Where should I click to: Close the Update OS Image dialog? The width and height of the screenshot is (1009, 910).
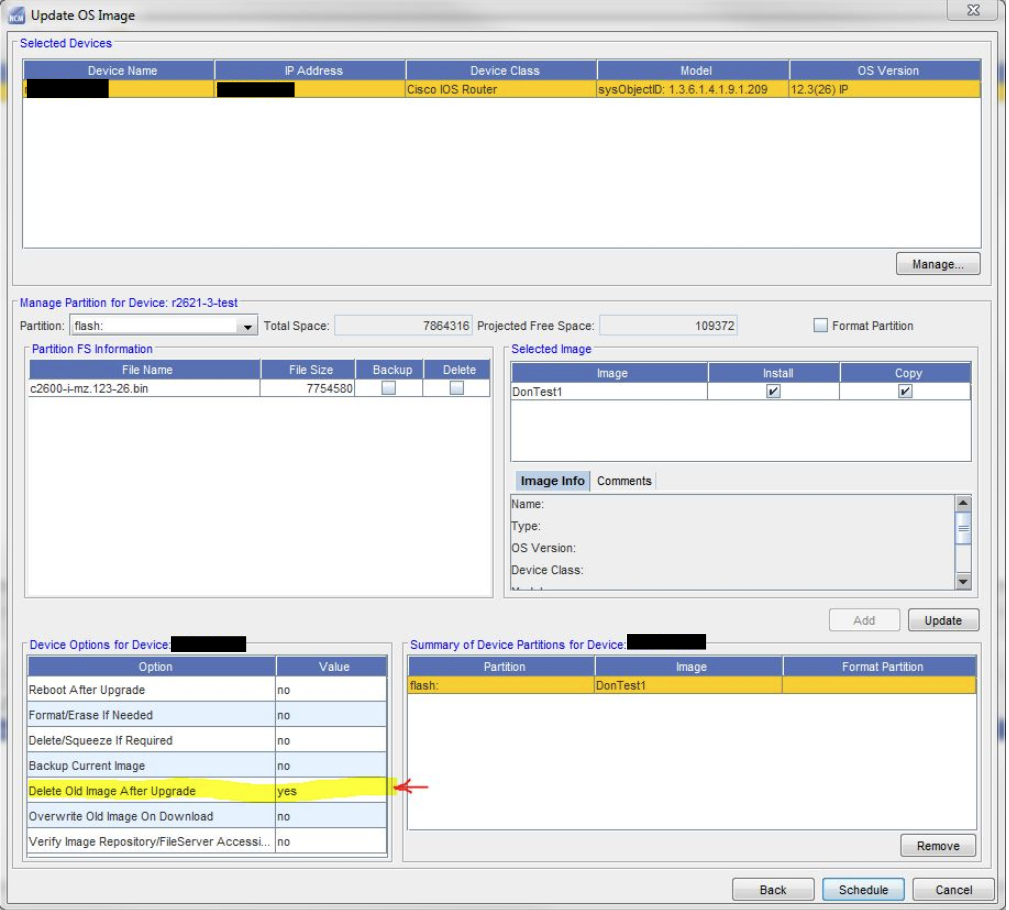[972, 10]
